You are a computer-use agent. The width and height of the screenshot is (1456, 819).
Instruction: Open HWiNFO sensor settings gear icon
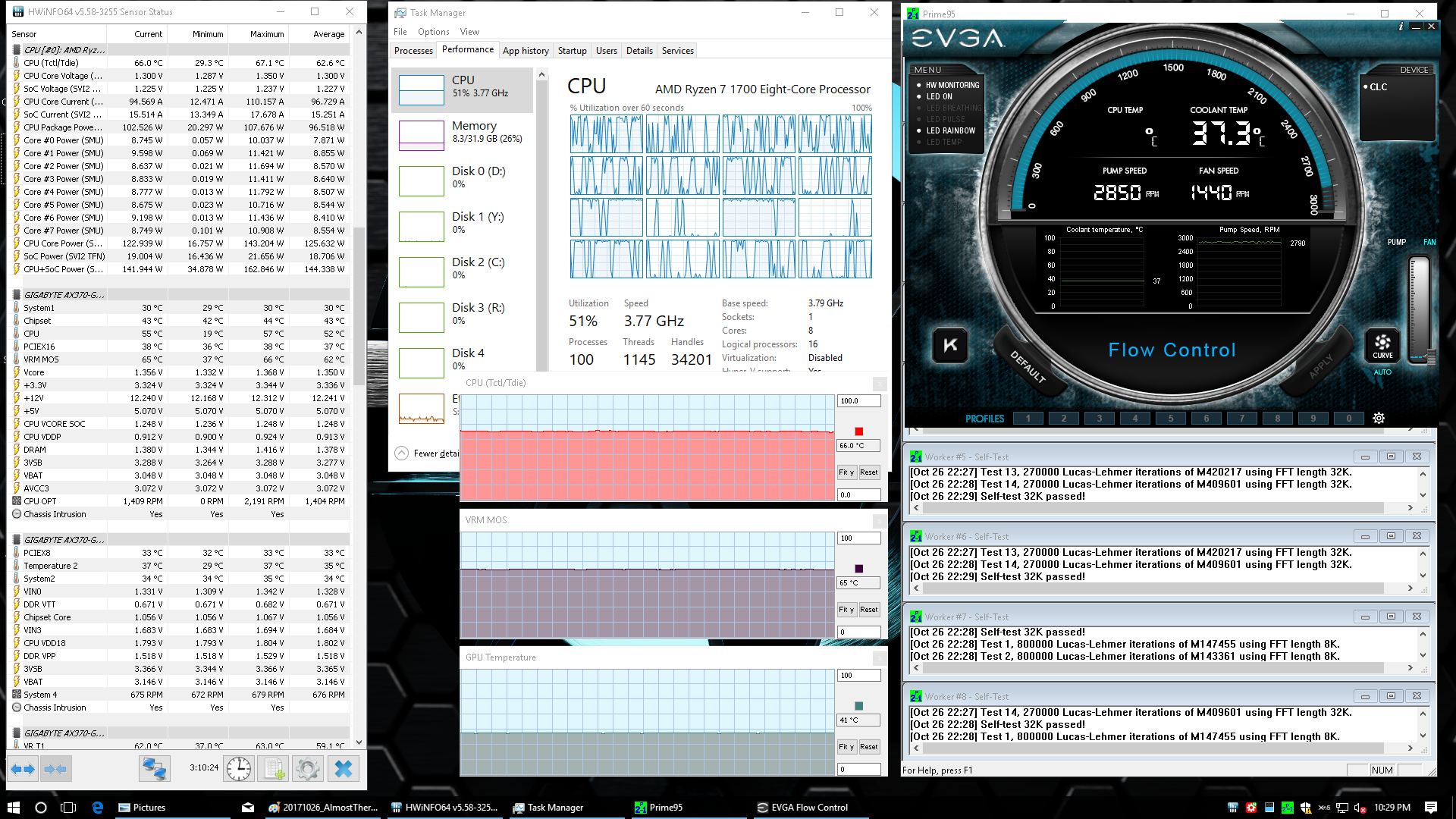click(308, 769)
